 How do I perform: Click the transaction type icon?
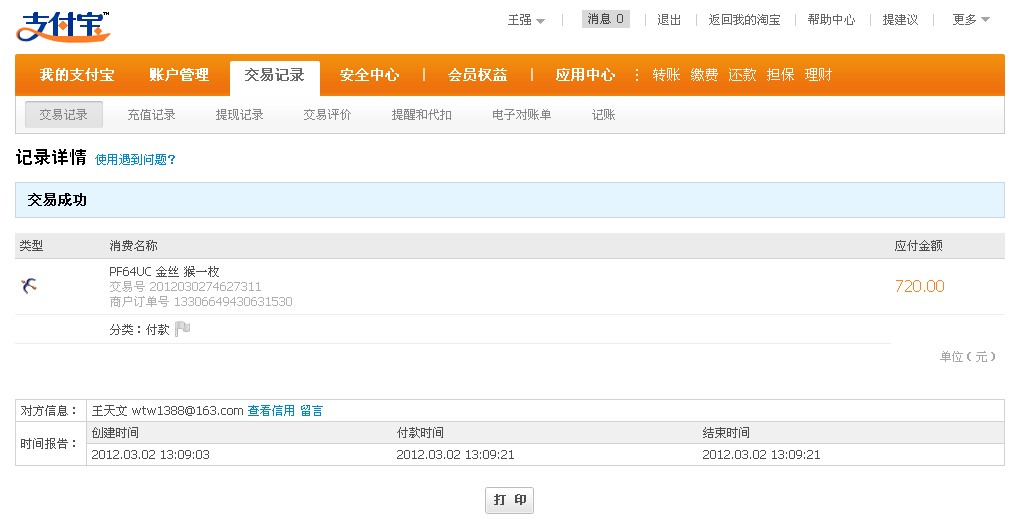pyautogui.click(x=29, y=287)
